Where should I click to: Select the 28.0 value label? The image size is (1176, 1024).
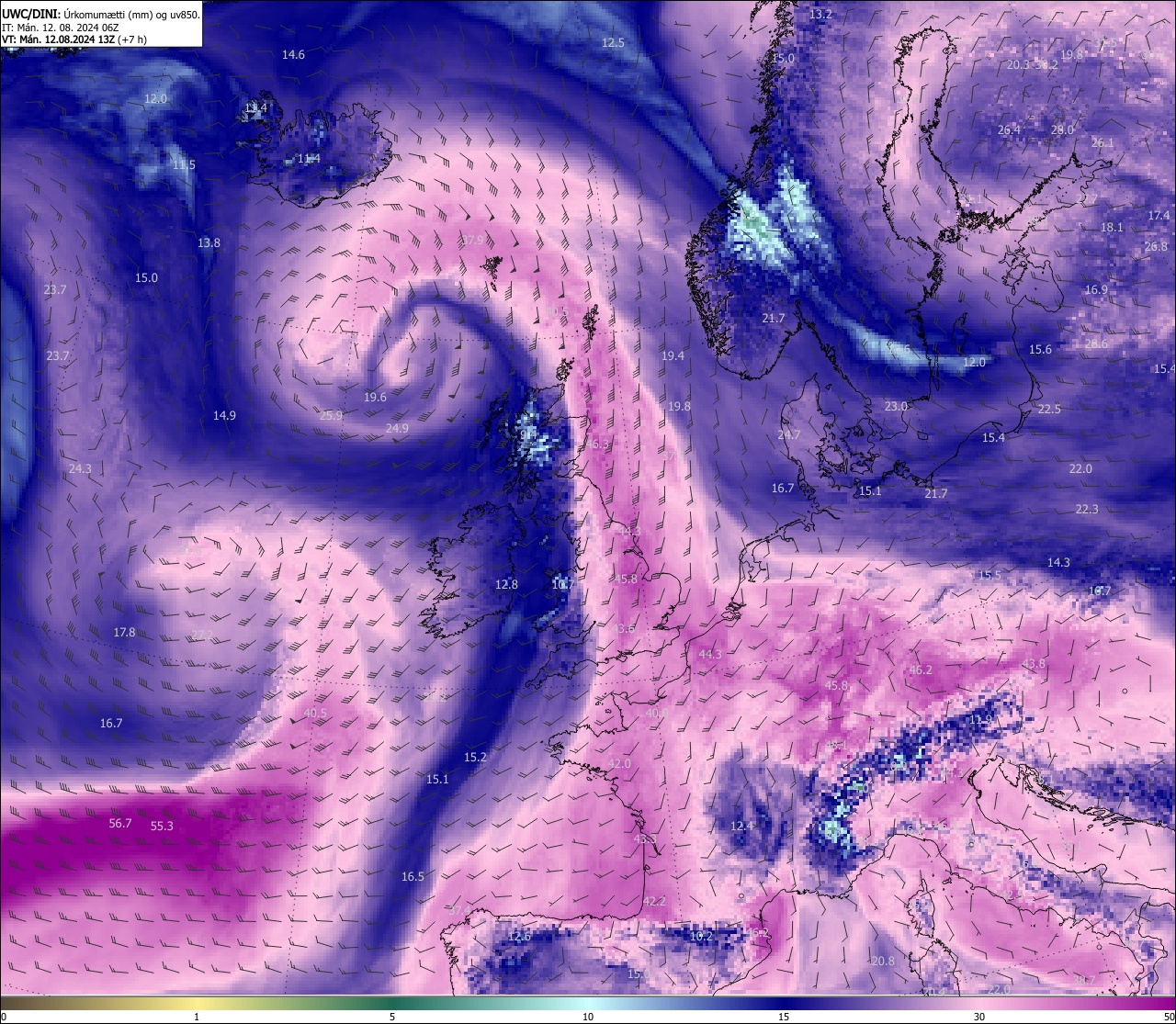click(1062, 130)
